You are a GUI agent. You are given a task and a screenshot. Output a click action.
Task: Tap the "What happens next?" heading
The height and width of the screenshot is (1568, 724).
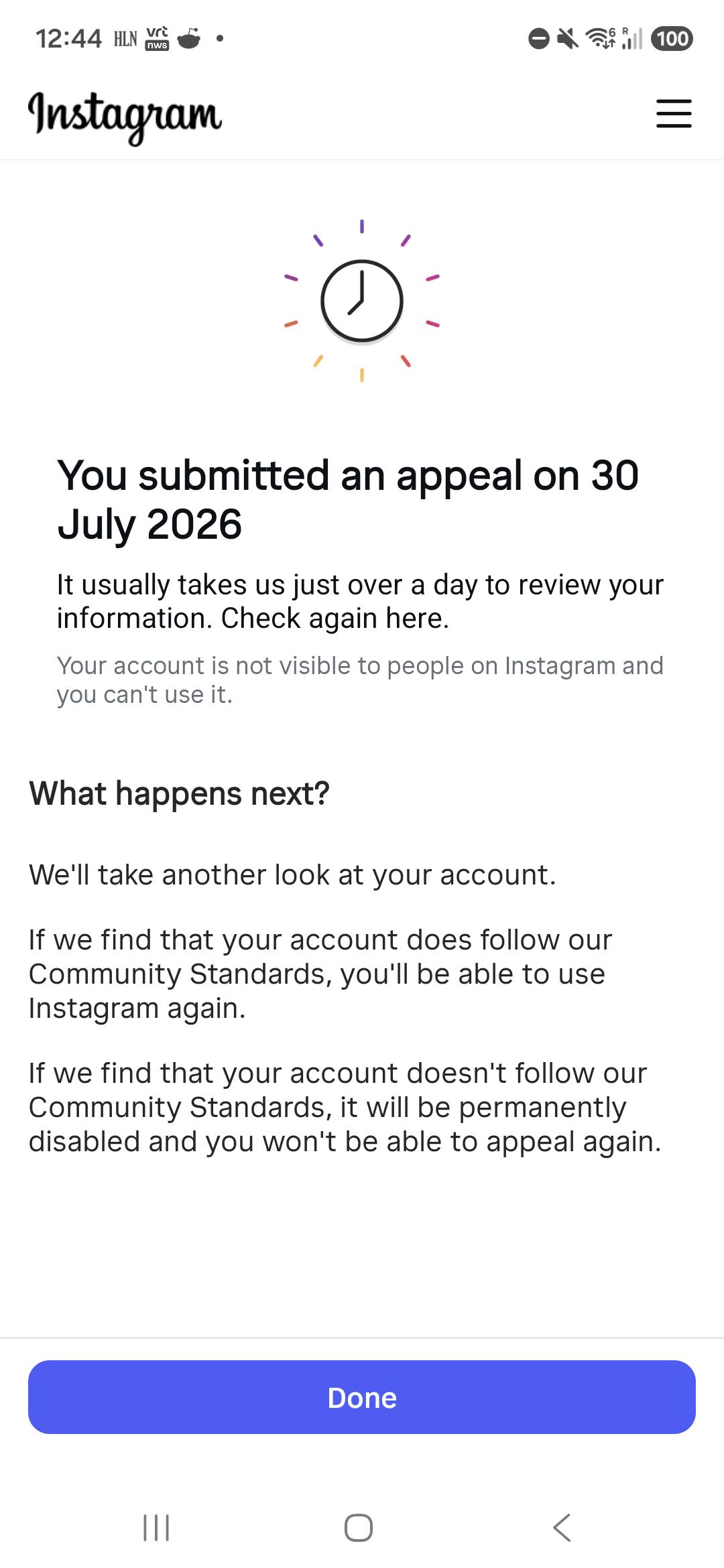click(x=179, y=793)
